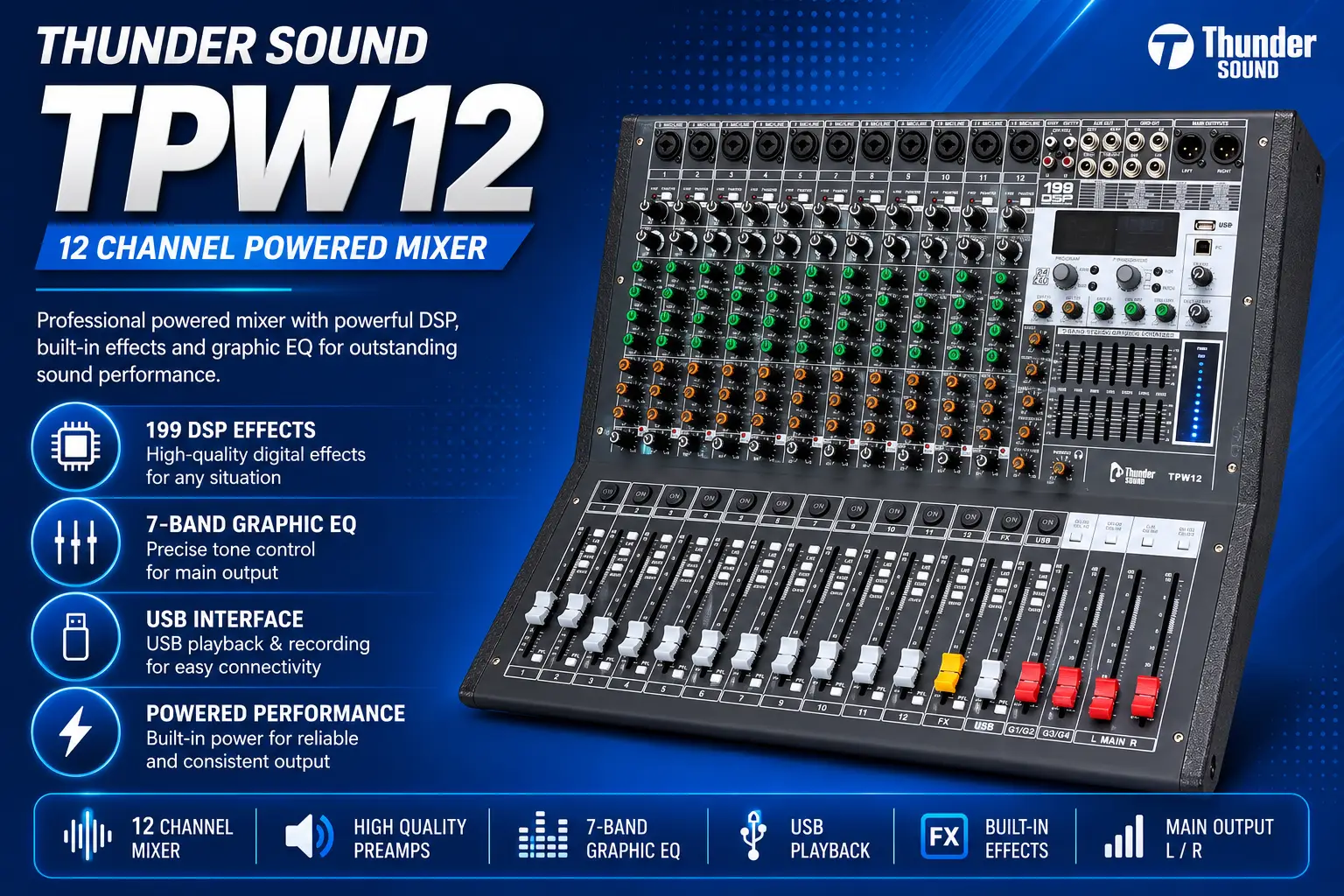Select the three-slider icon beside Precise tone control

75,542
